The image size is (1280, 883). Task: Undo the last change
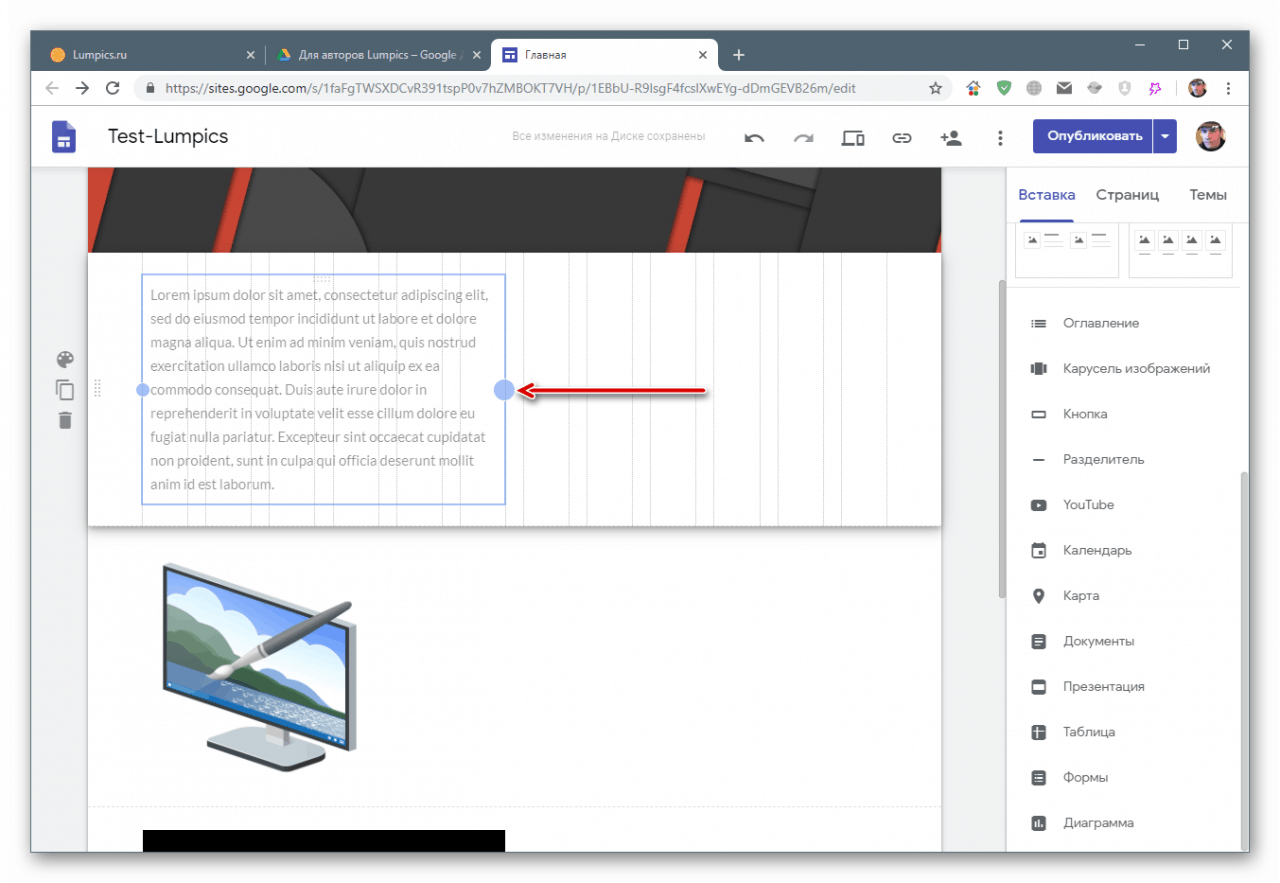(x=754, y=138)
